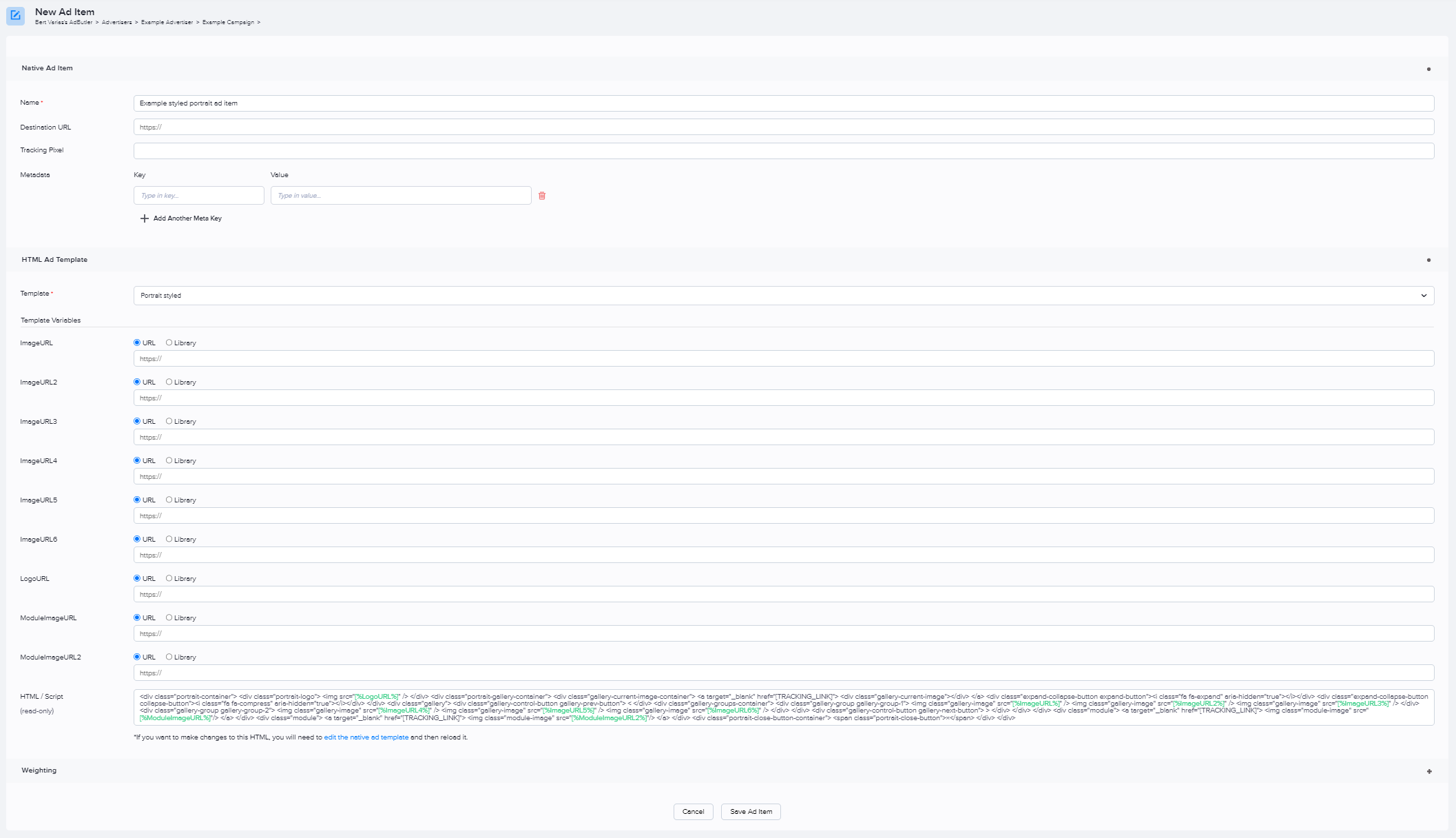
Task: Select Library option for LogoURL
Action: point(169,578)
